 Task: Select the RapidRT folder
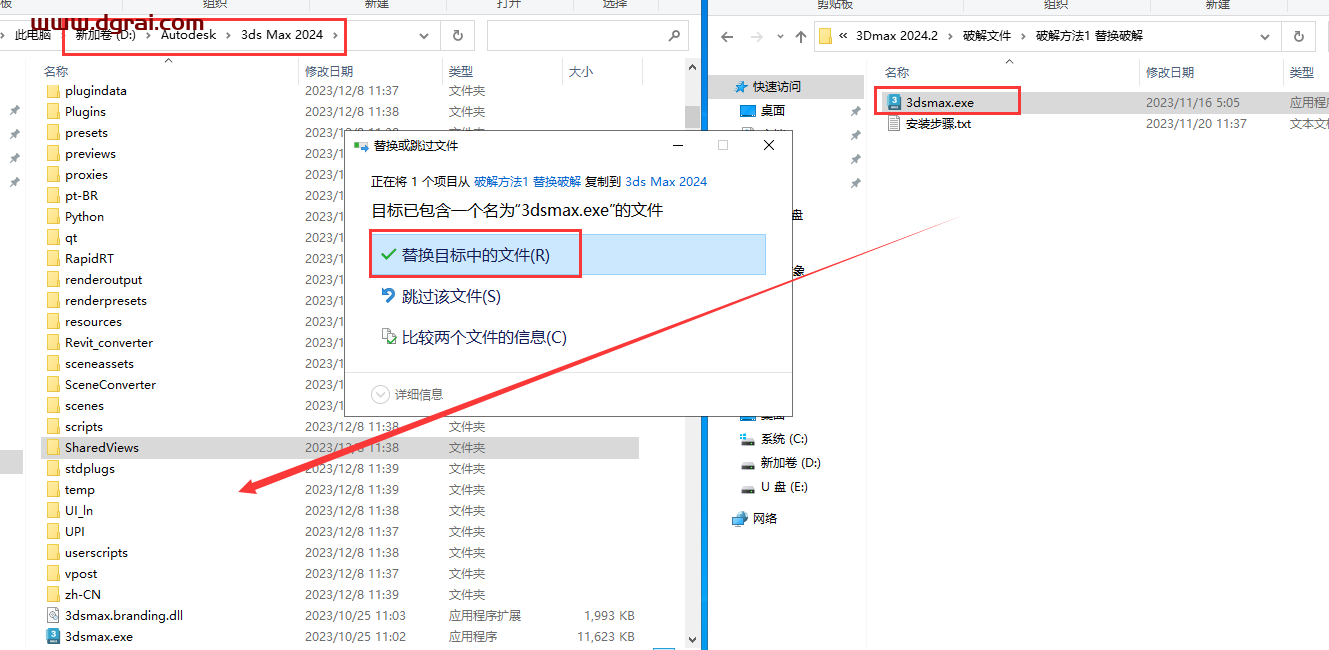(89, 258)
